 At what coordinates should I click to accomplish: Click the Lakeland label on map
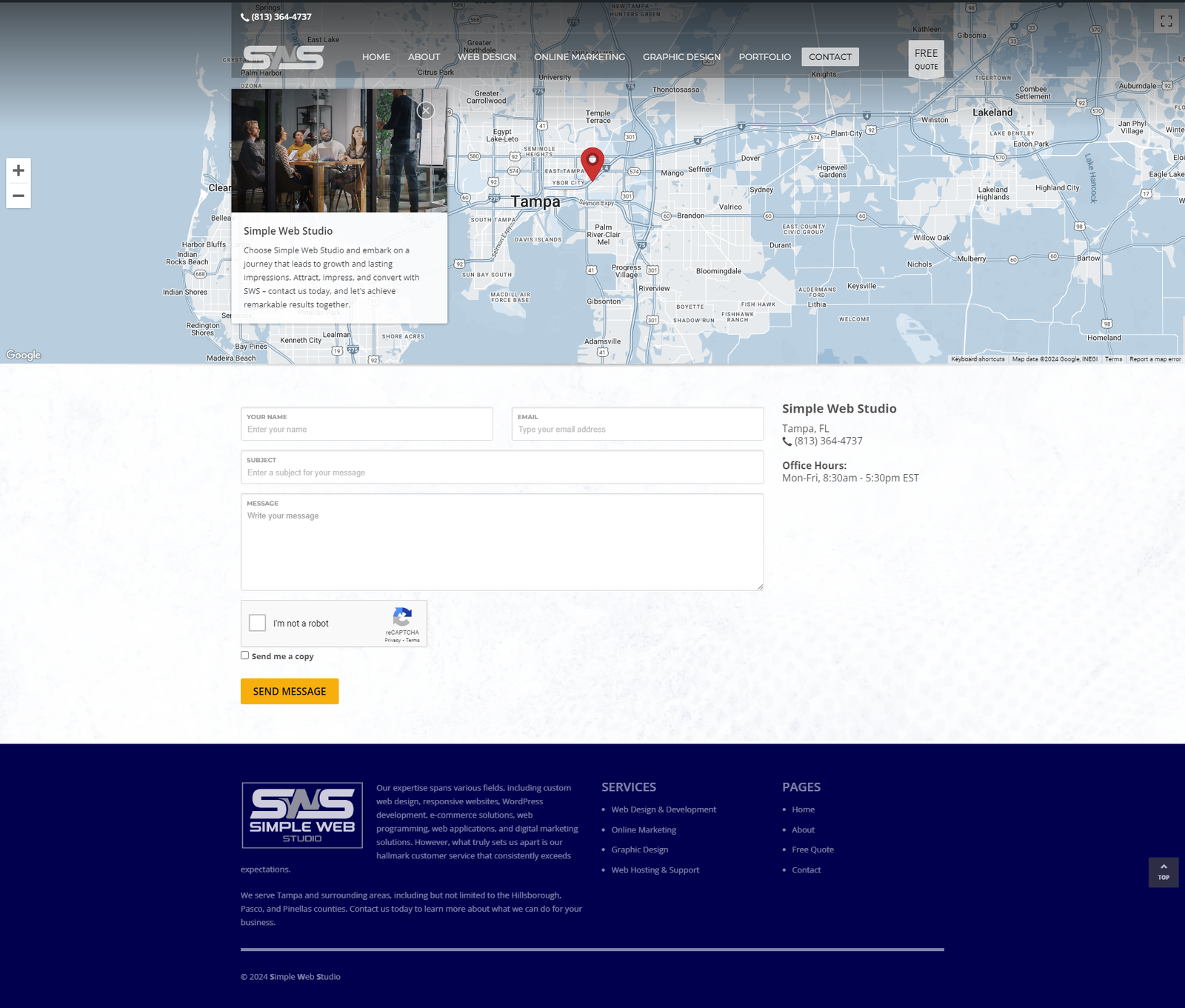(x=992, y=113)
